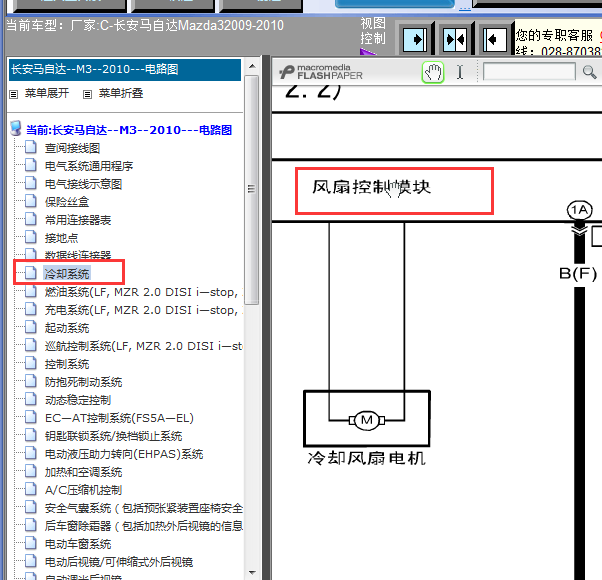
Task: Click the 当前车型 vehicle model text
Action: [145, 26]
